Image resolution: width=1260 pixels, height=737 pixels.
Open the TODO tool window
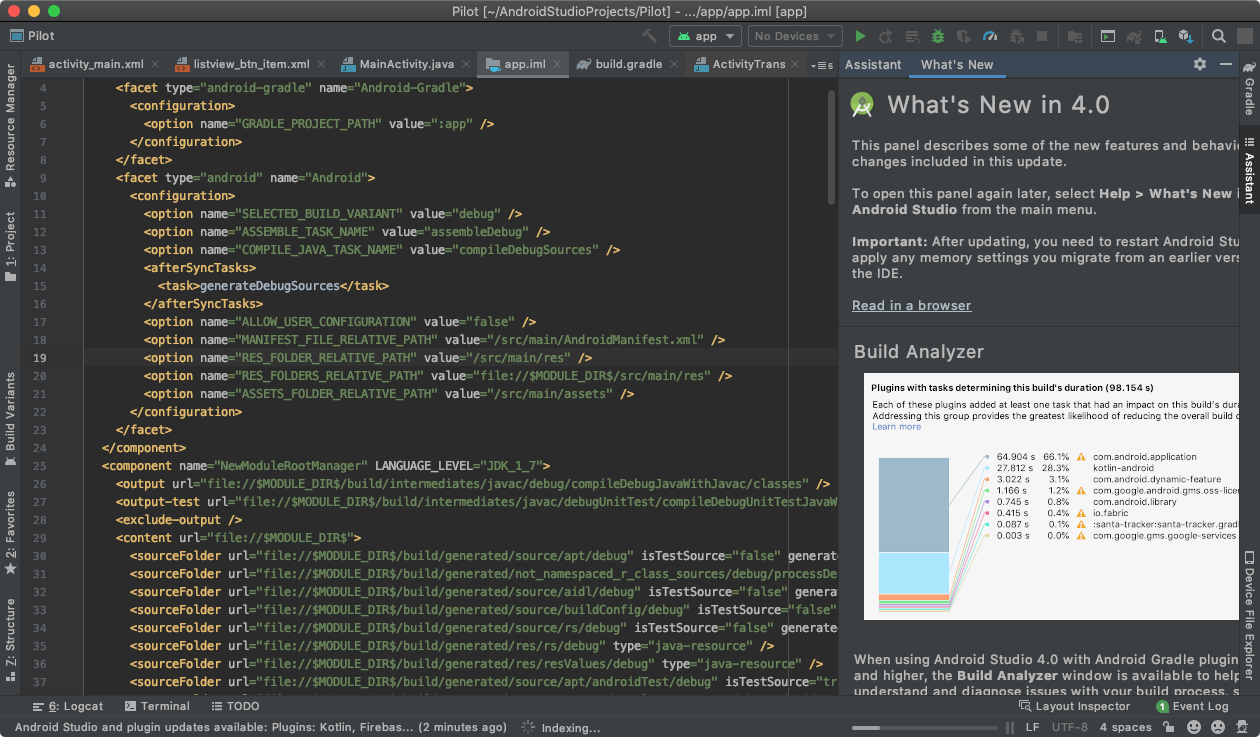pyautogui.click(x=234, y=706)
